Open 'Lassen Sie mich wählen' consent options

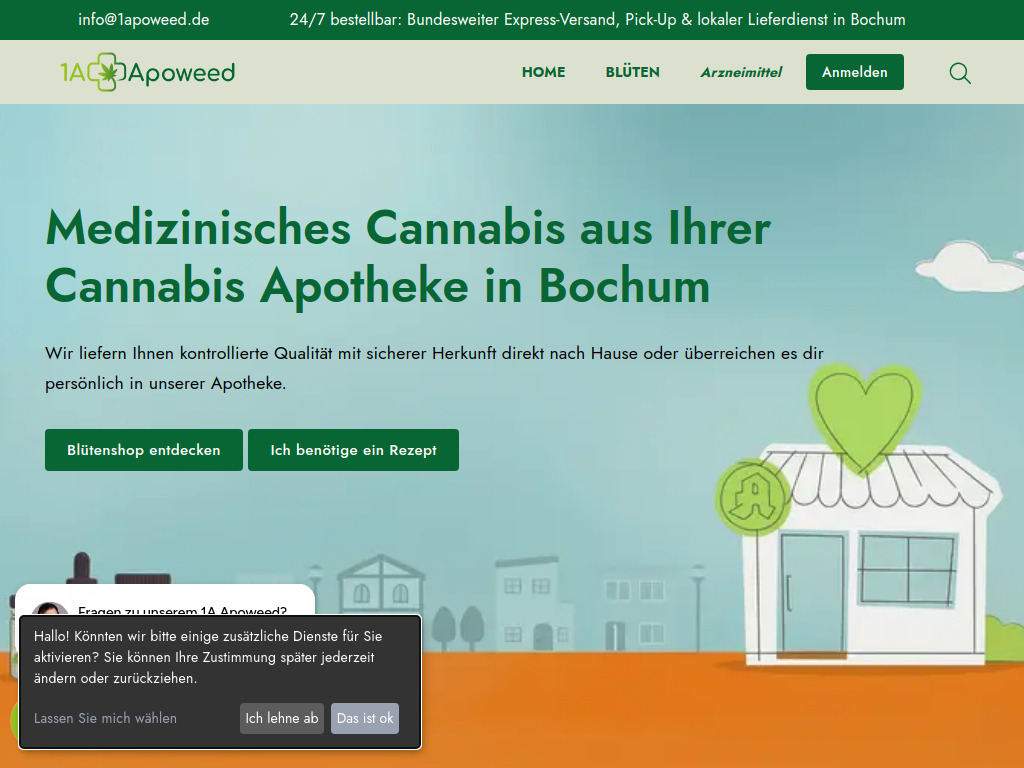tap(105, 718)
